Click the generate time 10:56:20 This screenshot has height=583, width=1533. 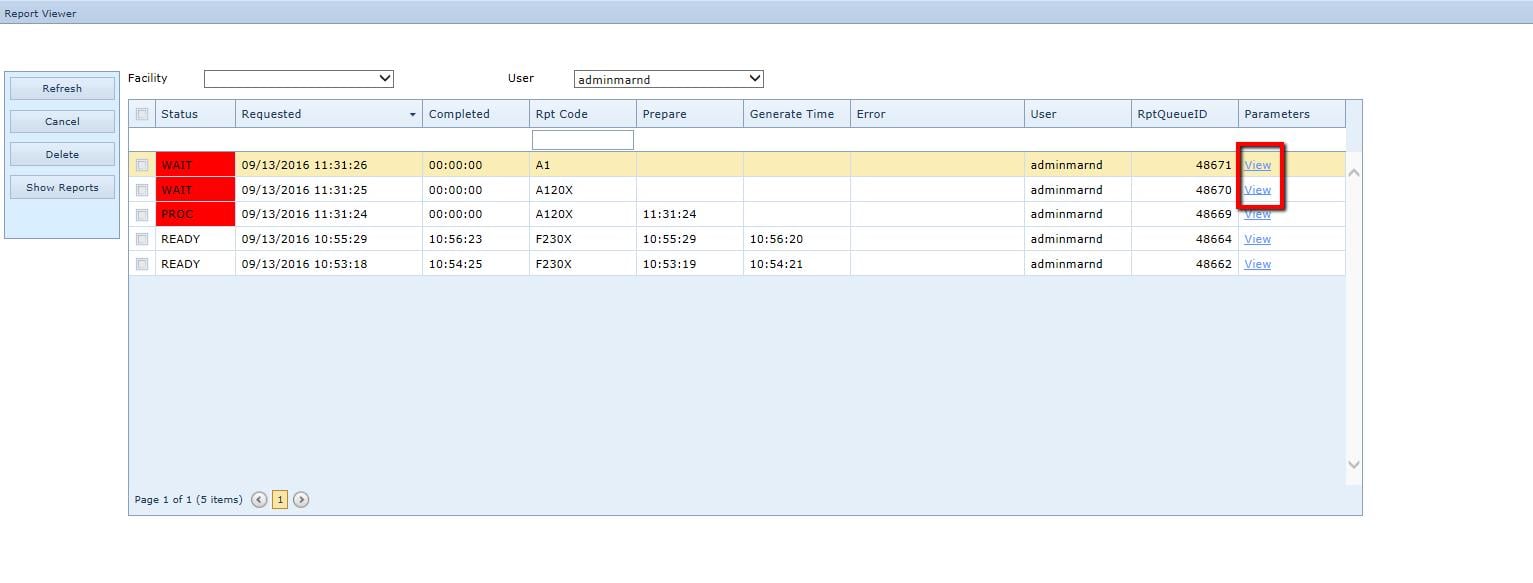coord(776,239)
